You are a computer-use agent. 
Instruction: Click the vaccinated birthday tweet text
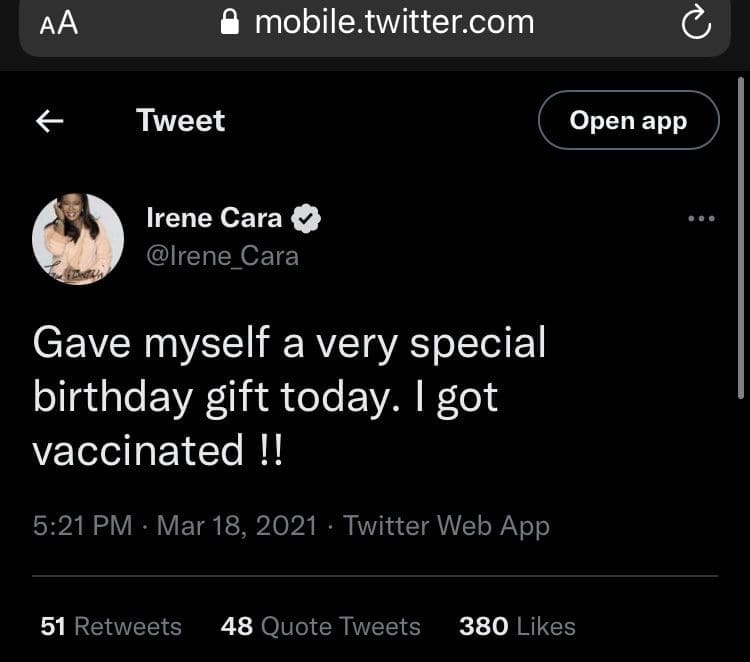(290, 397)
